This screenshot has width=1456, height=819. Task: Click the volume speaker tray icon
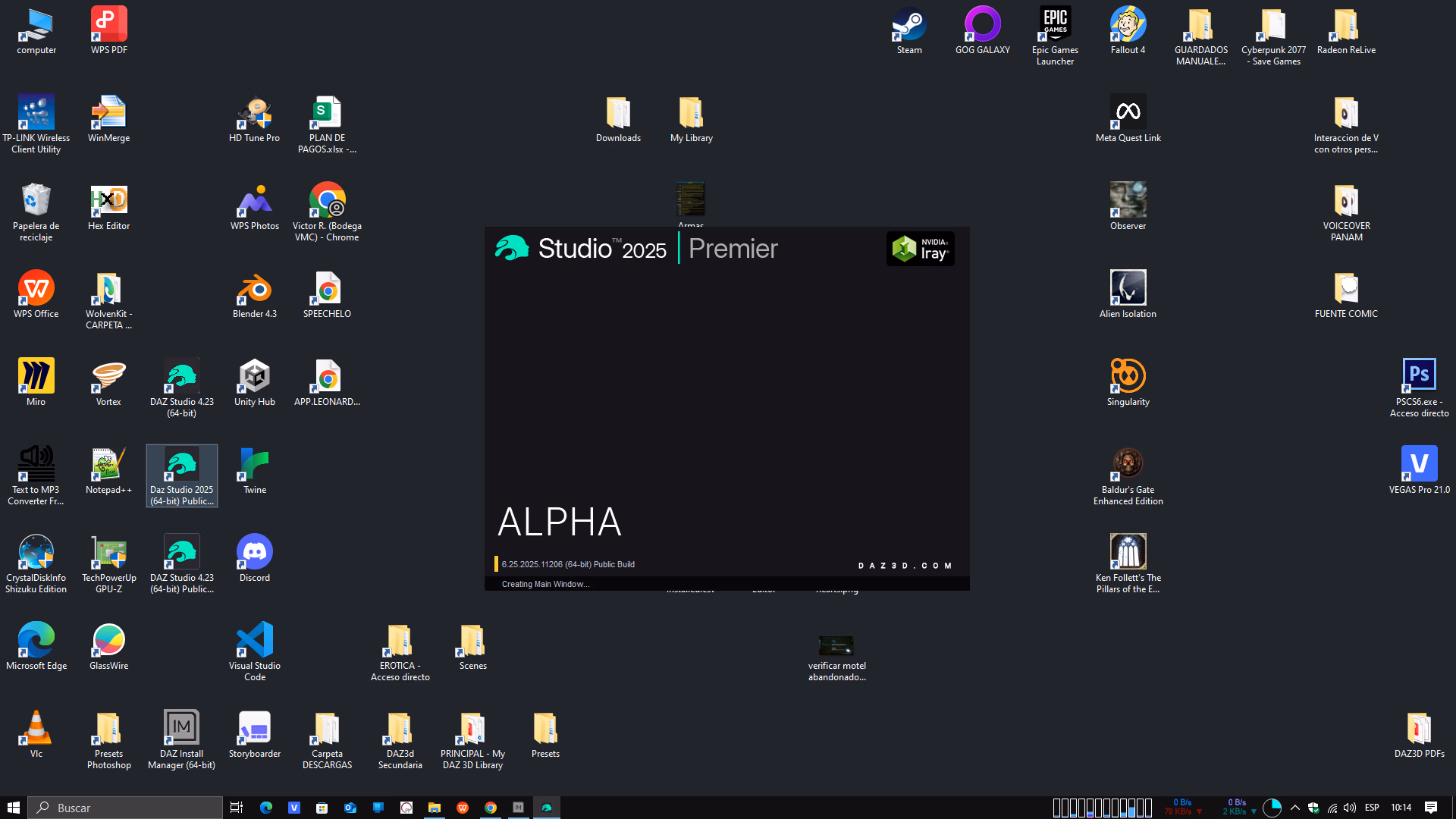click(x=1350, y=808)
